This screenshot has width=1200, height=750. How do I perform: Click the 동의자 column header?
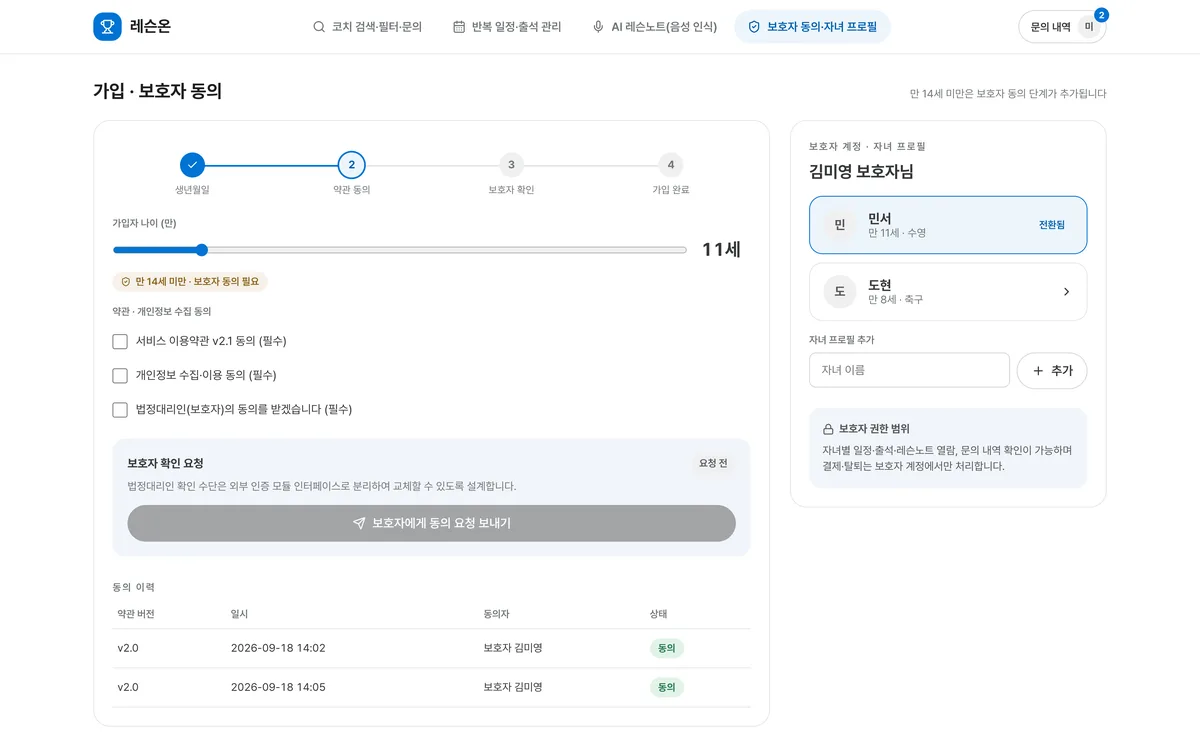[496, 614]
